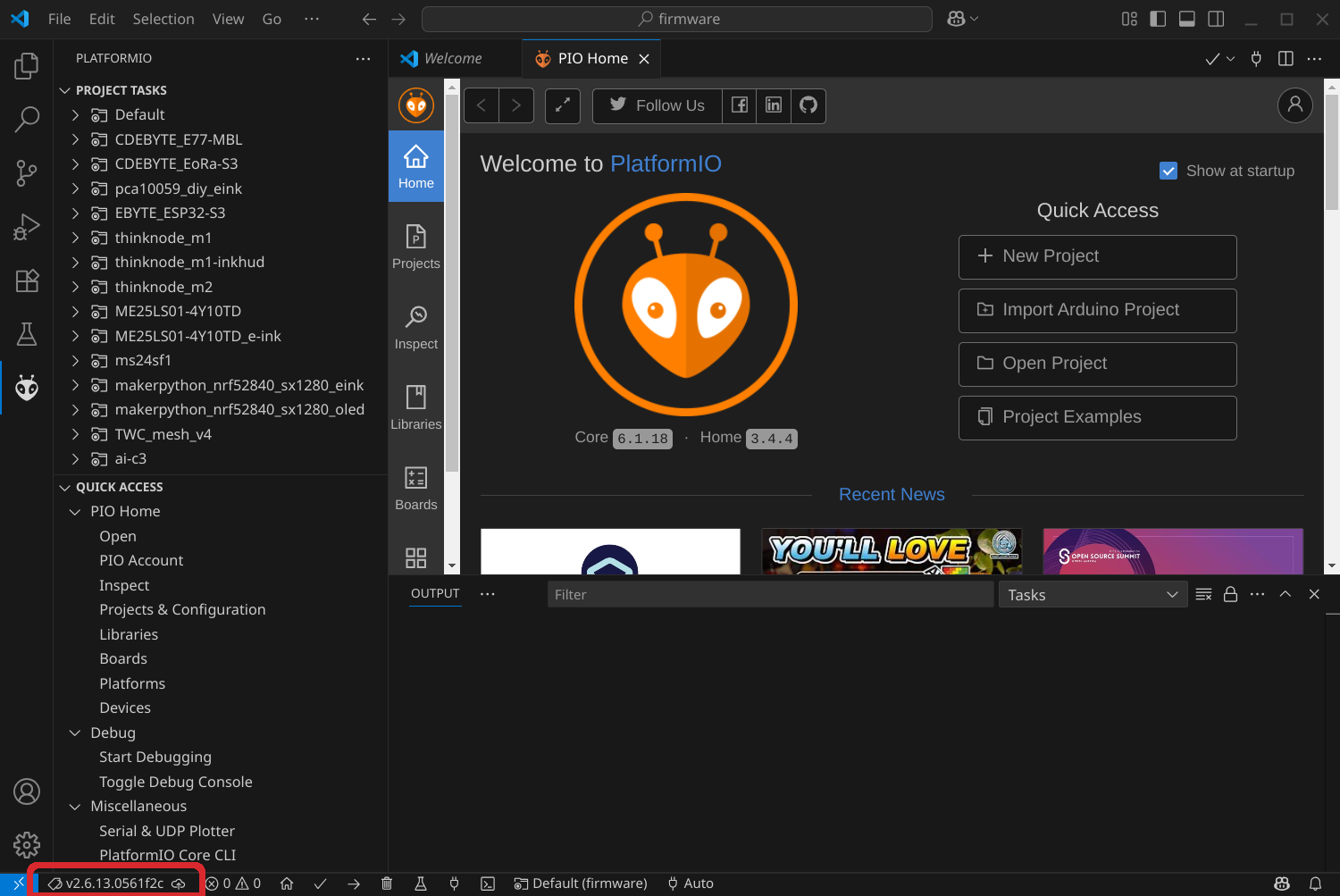Image resolution: width=1340 pixels, height=896 pixels.
Task: Uncheck the Show at startup checkbox
Action: [x=1168, y=171]
